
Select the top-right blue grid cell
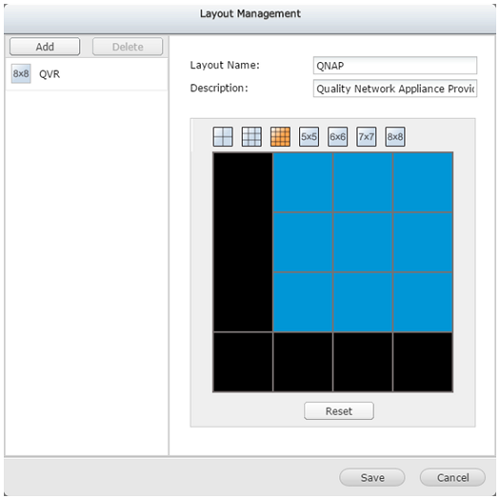click(x=423, y=182)
